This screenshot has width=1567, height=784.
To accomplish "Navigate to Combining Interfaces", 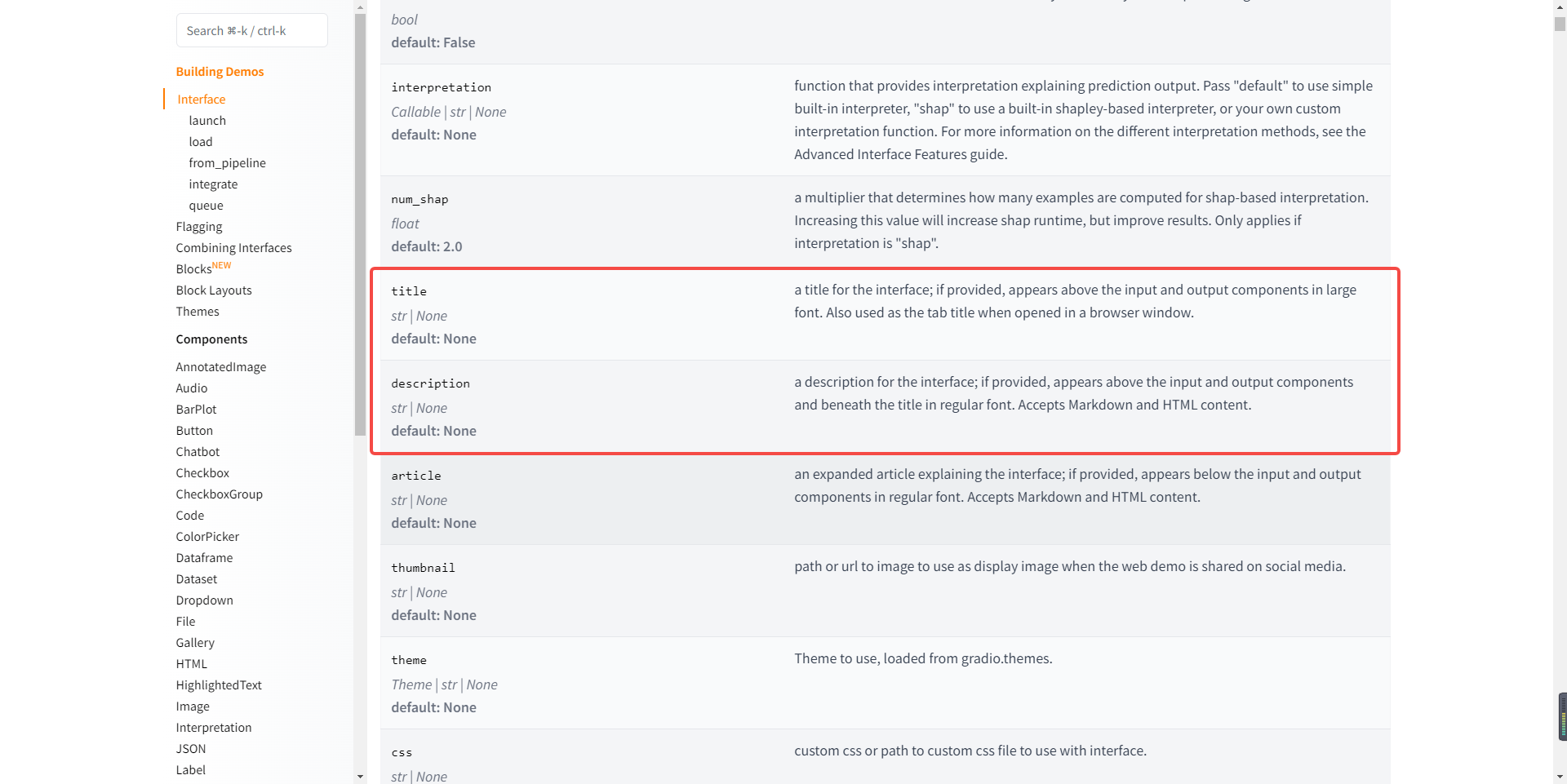I will pyautogui.click(x=233, y=248).
